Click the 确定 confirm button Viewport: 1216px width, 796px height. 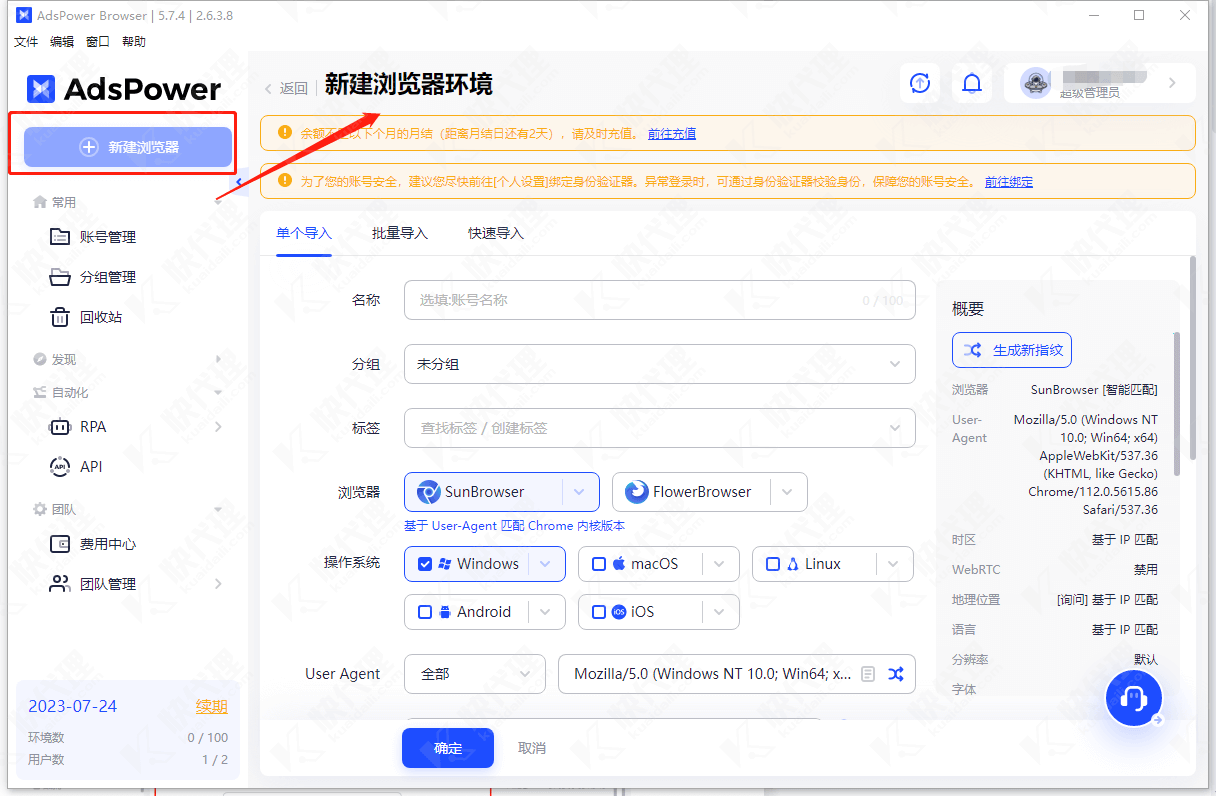click(x=448, y=748)
